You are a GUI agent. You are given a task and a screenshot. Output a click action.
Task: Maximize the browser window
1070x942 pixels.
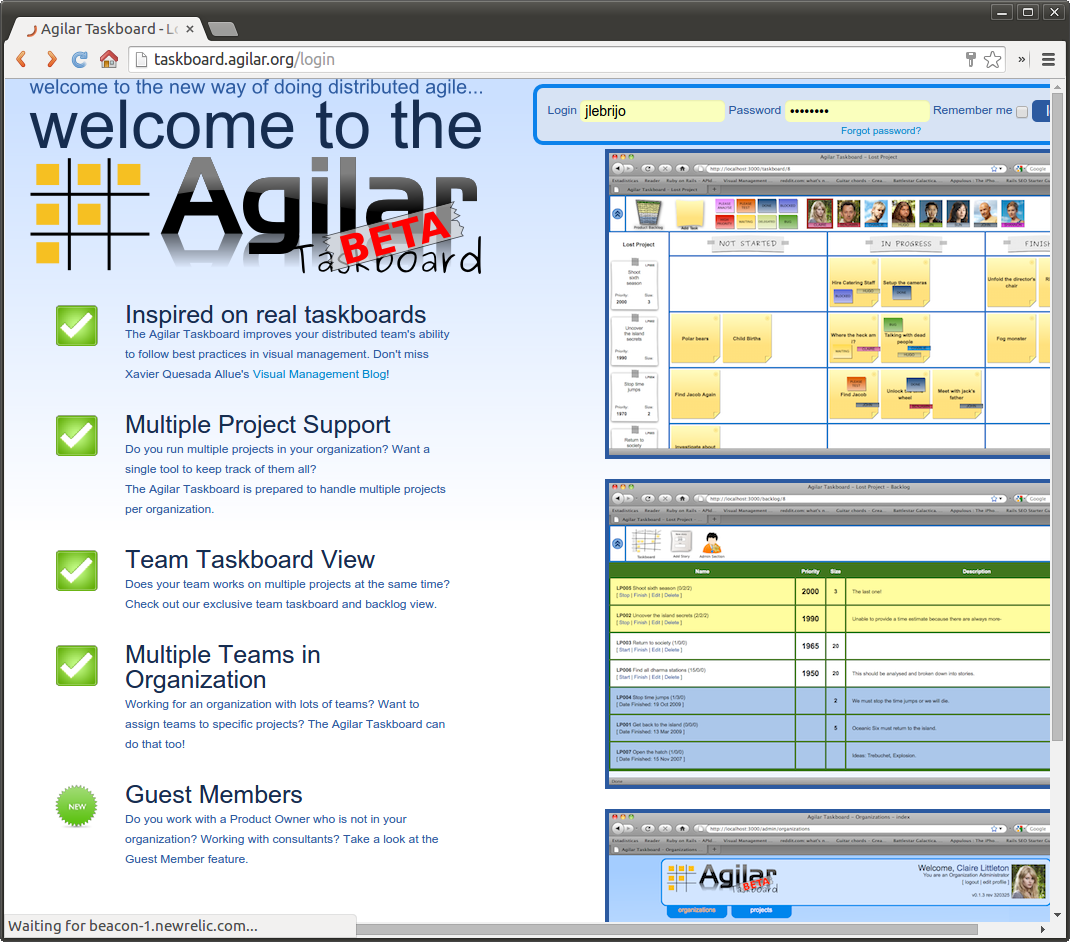[x=1028, y=12]
